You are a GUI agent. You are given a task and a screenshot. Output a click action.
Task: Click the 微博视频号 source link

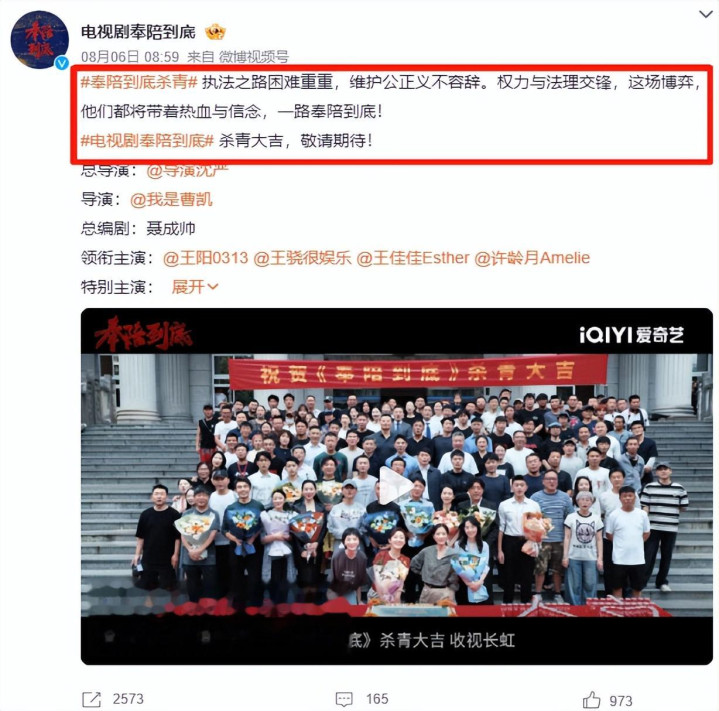pos(254,57)
